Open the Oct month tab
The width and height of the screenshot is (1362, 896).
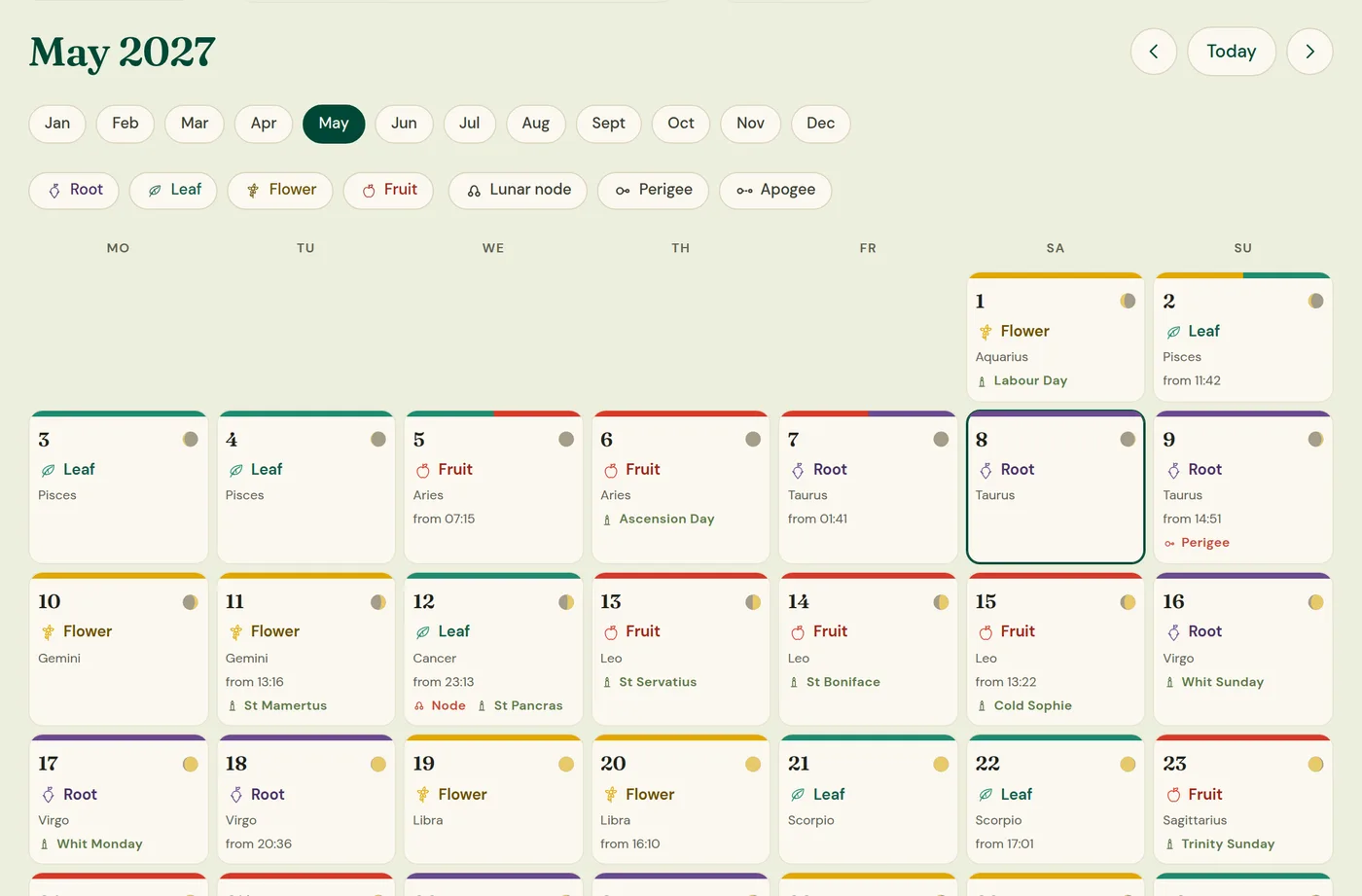[x=681, y=124]
